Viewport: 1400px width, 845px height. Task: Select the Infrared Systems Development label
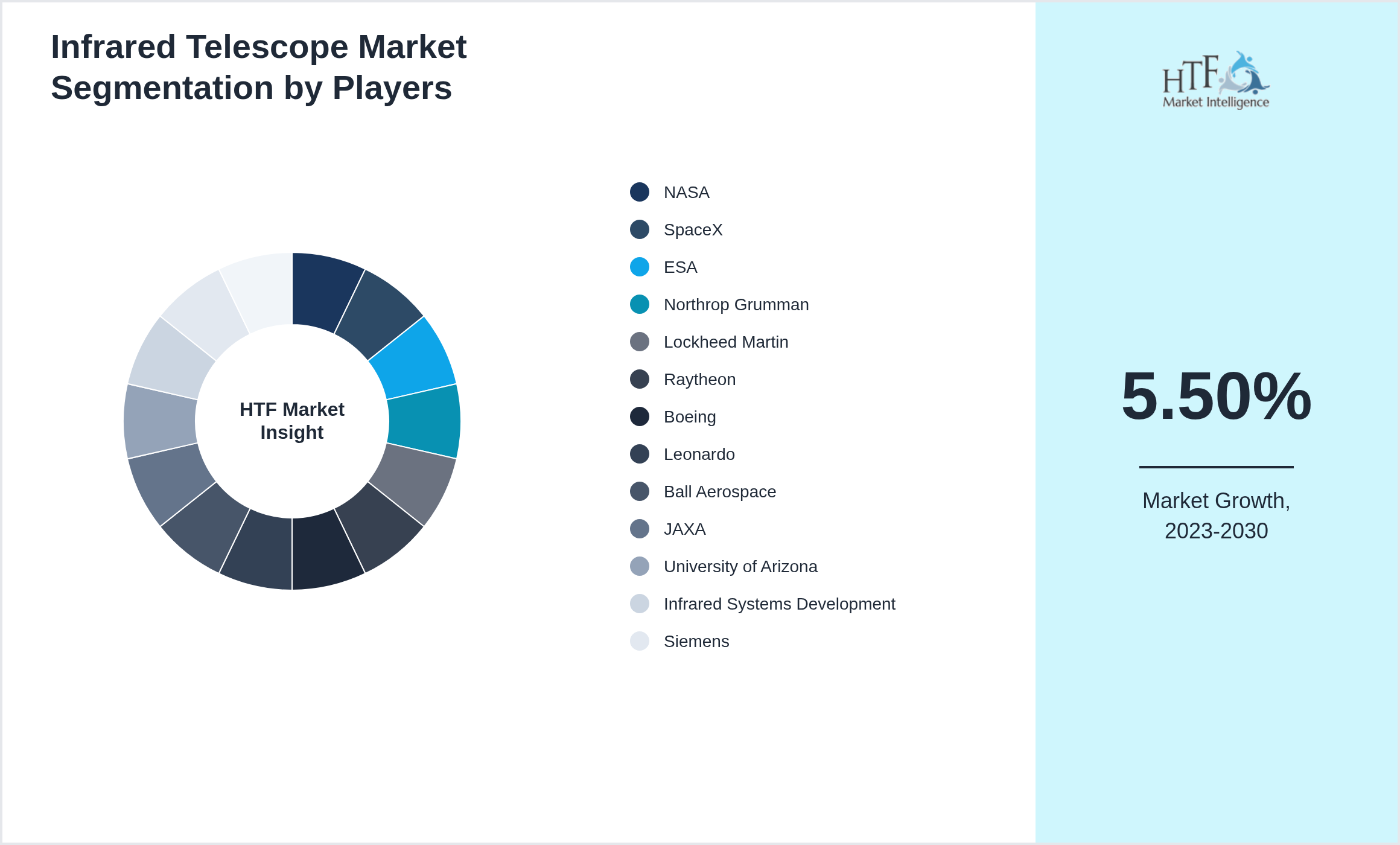coord(780,604)
